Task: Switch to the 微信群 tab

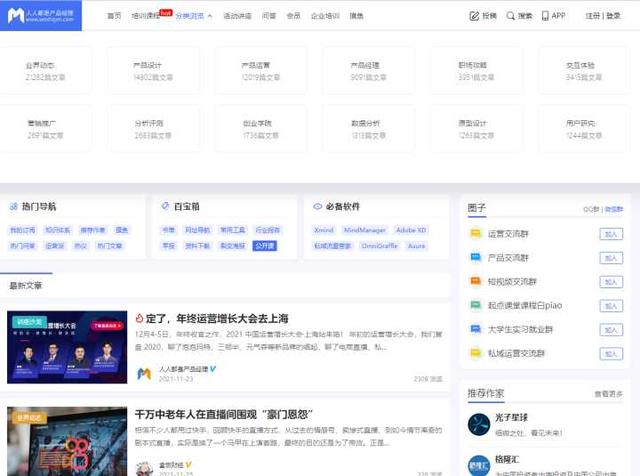Action: tap(614, 209)
